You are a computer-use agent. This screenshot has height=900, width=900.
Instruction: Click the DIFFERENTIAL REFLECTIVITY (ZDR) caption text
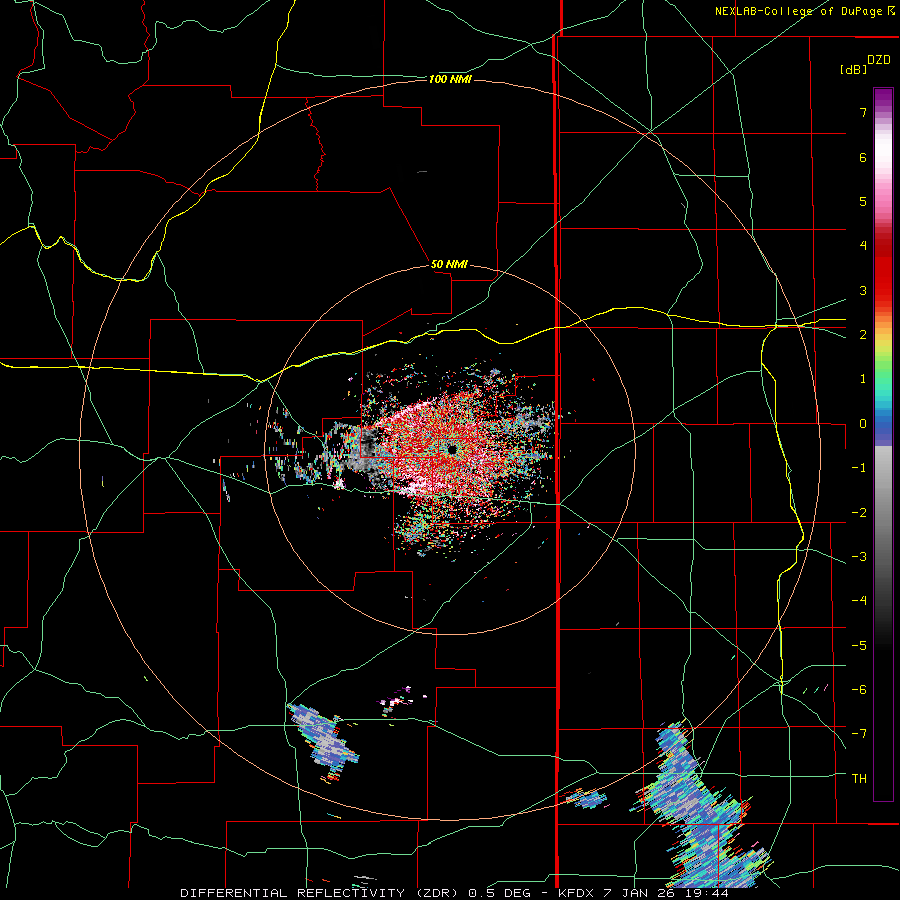(319, 893)
